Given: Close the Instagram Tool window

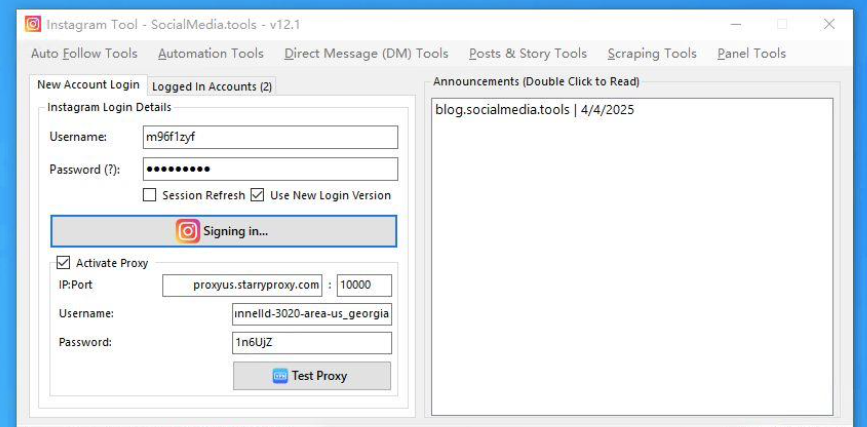Looking at the screenshot, I should pyautogui.click(x=829, y=24).
